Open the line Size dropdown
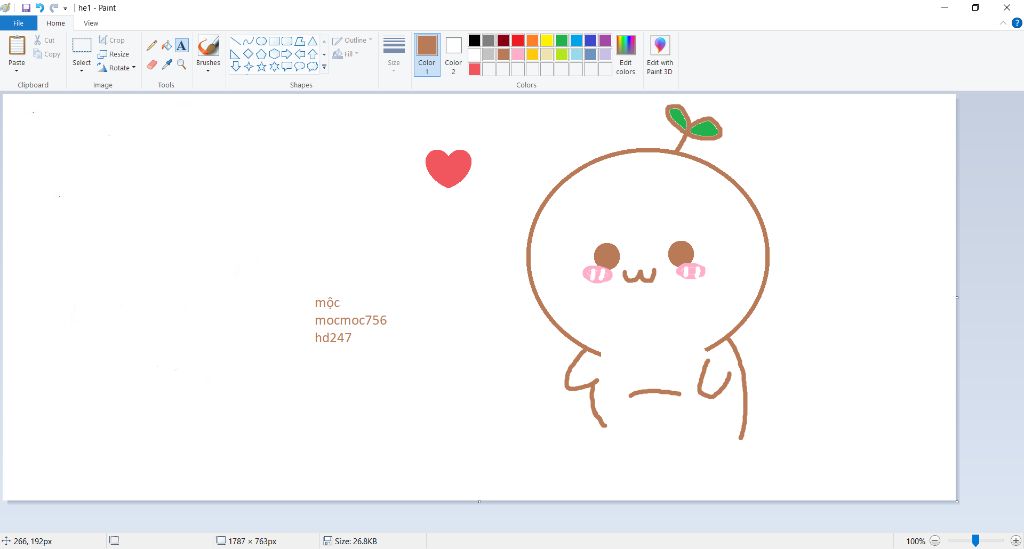This screenshot has height=549, width=1024. point(394,54)
